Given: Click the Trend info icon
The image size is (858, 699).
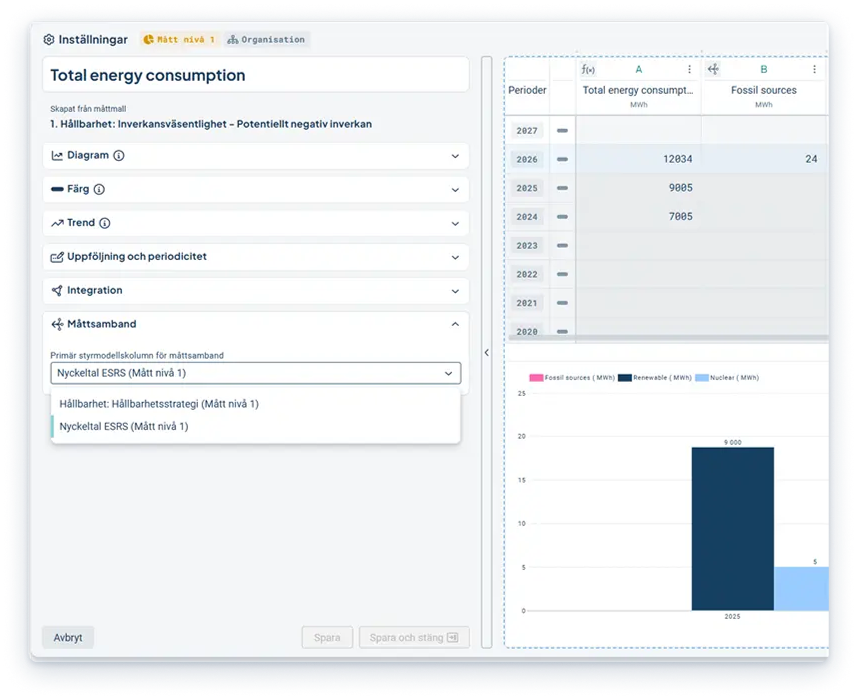Looking at the screenshot, I should pyautogui.click(x=105, y=223).
